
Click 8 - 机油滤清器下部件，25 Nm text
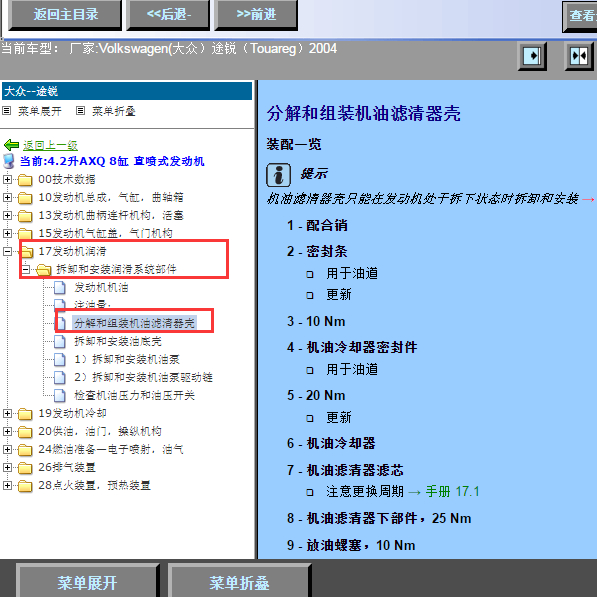point(379,518)
